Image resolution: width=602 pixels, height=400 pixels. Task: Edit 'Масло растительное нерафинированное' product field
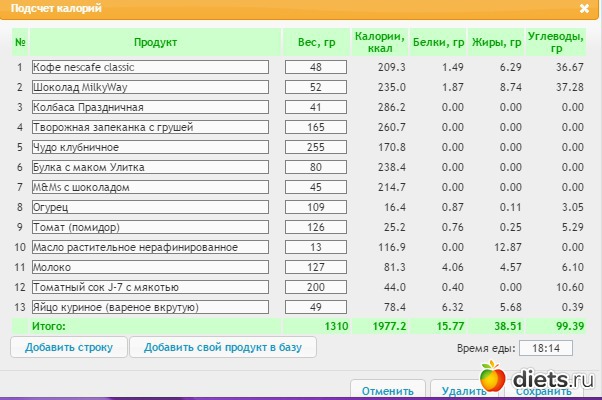tap(150, 247)
